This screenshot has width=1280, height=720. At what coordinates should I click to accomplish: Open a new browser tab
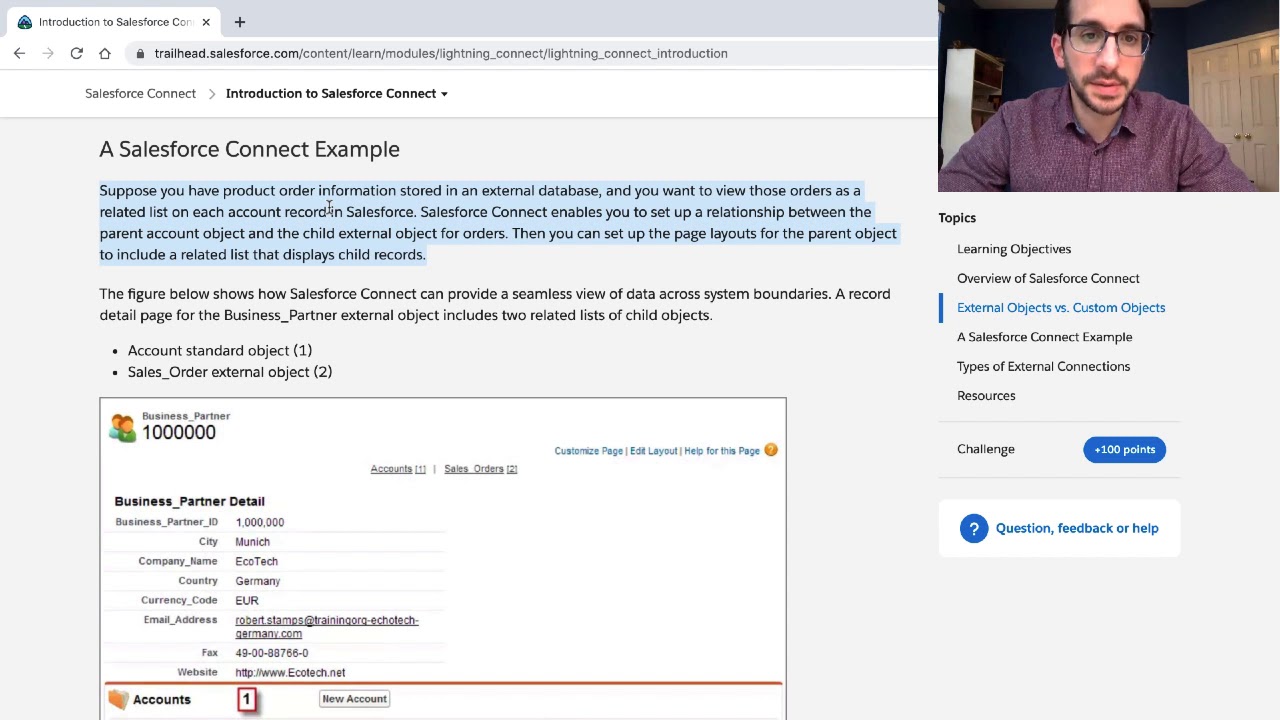tap(240, 22)
